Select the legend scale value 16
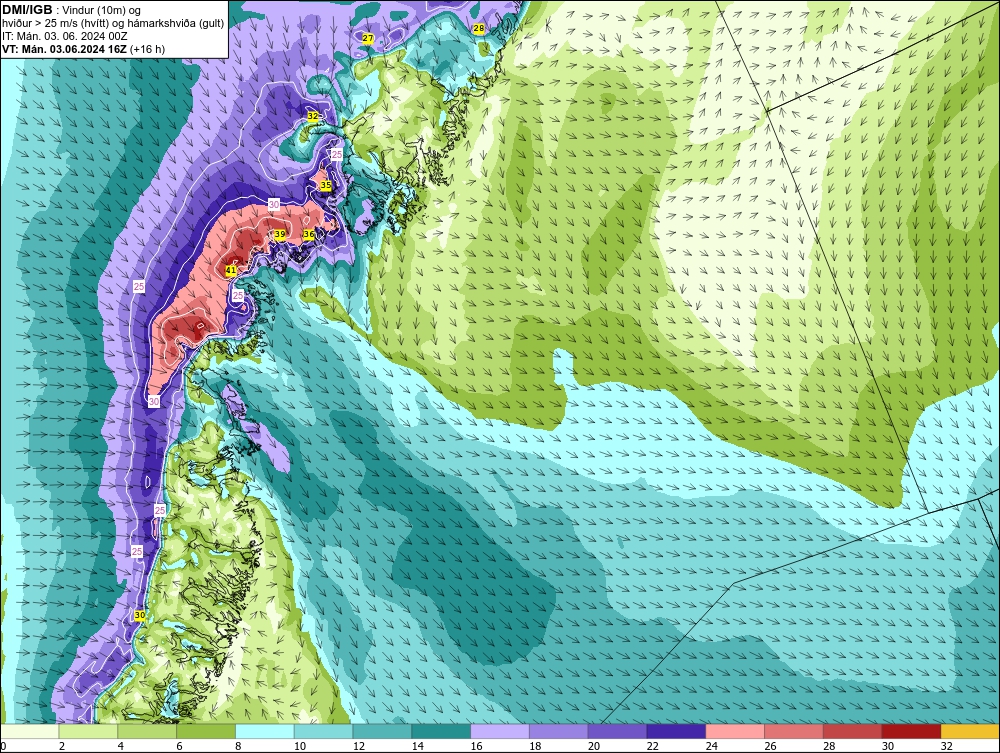This screenshot has height=753, width=1000. pyautogui.click(x=476, y=746)
